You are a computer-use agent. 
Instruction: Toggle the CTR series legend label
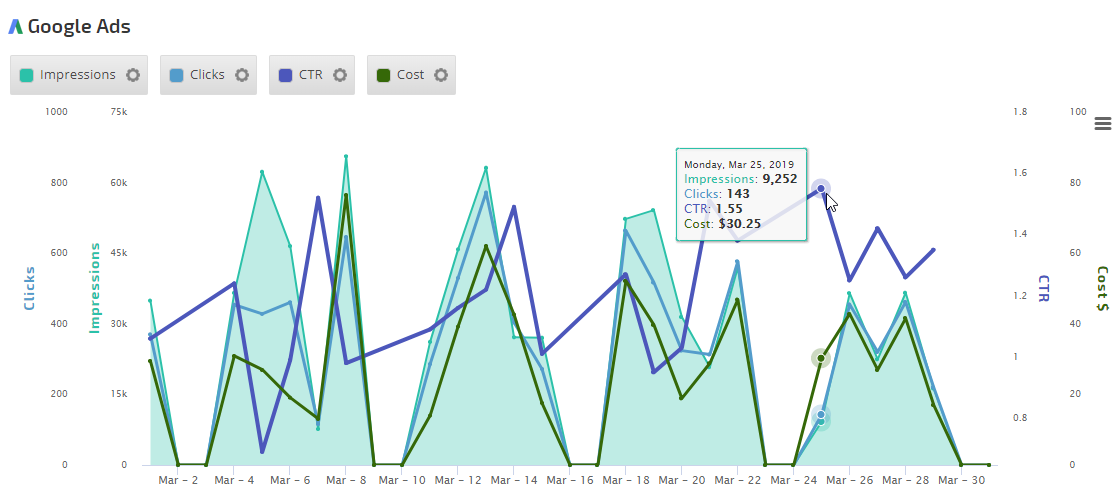(x=311, y=75)
